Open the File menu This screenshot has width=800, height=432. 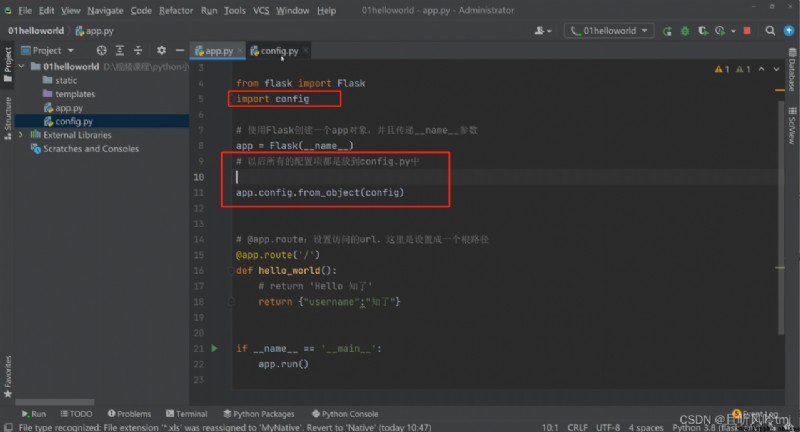pos(25,10)
